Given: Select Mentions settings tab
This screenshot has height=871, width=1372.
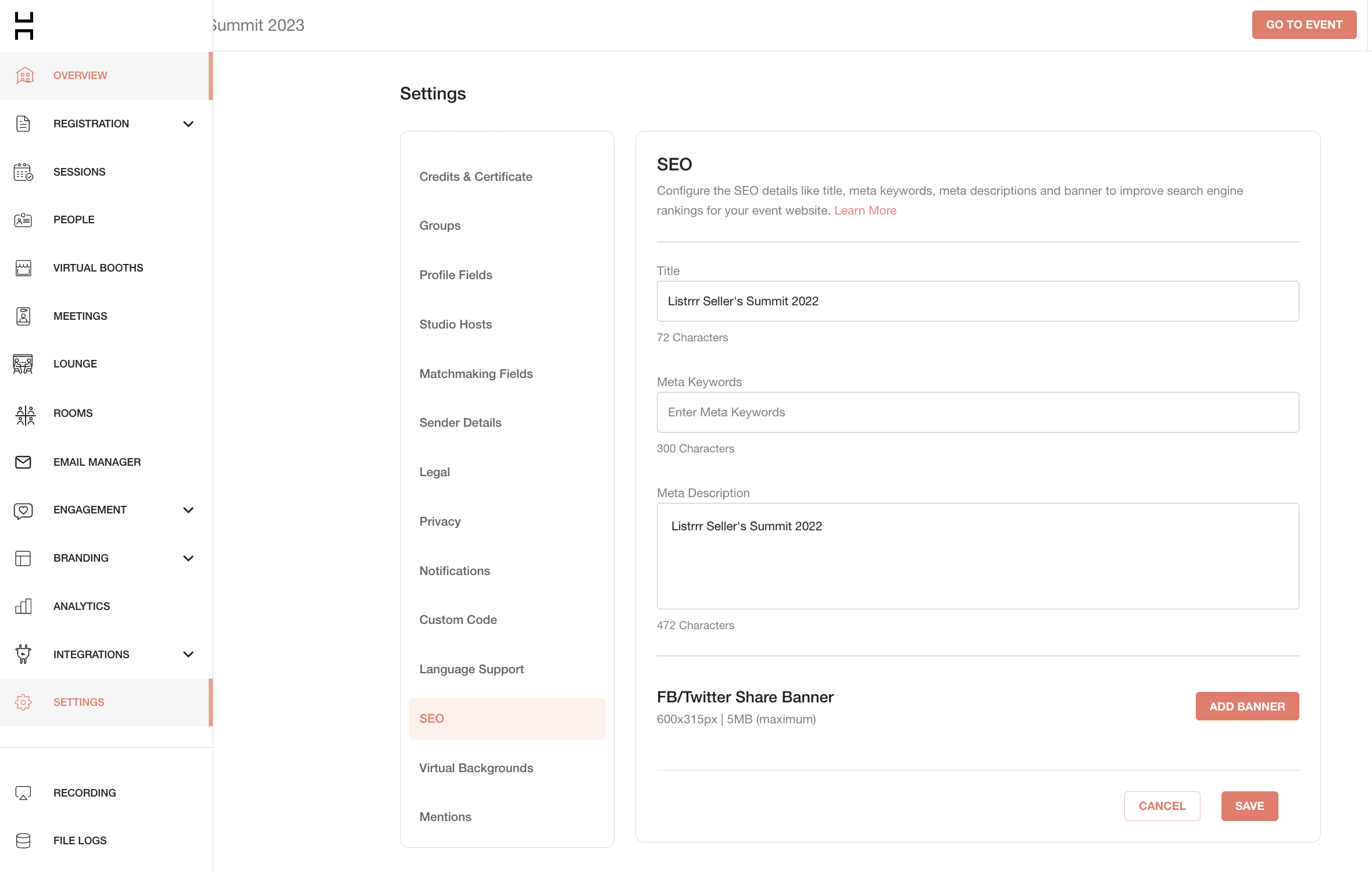Looking at the screenshot, I should (x=507, y=817).
